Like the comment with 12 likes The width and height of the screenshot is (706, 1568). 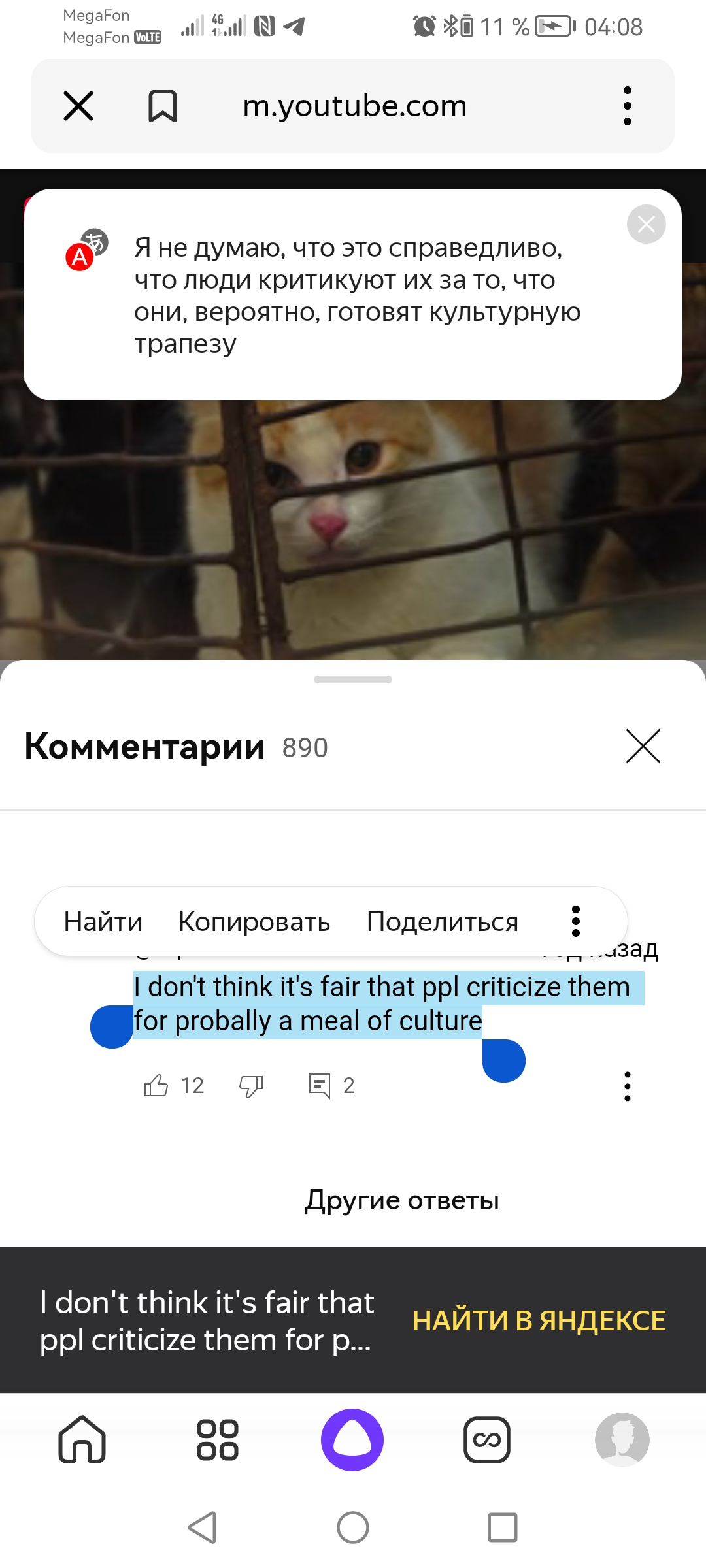[x=156, y=1085]
